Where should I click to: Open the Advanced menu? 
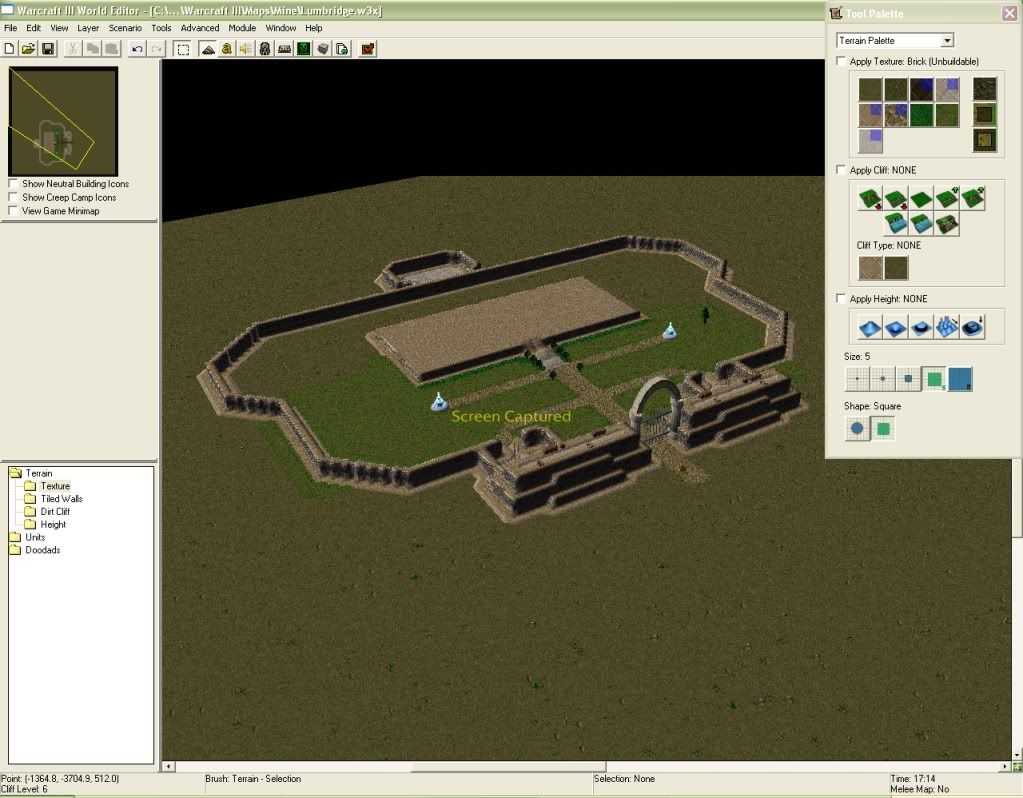200,28
